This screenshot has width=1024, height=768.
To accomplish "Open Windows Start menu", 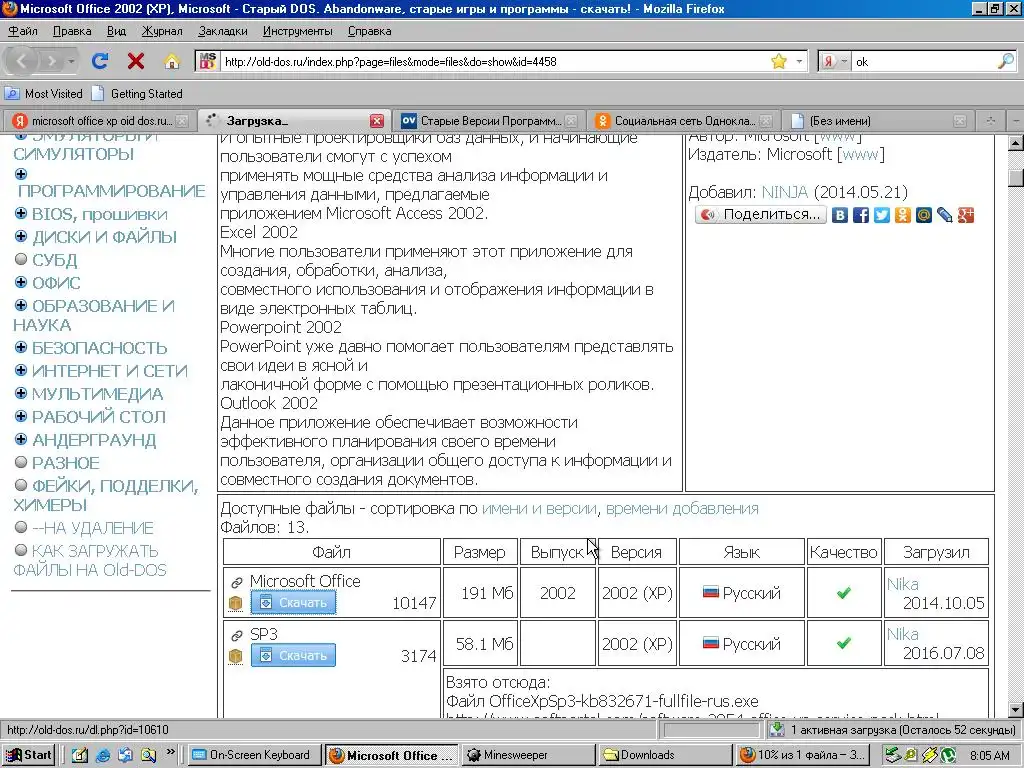I will [29, 755].
